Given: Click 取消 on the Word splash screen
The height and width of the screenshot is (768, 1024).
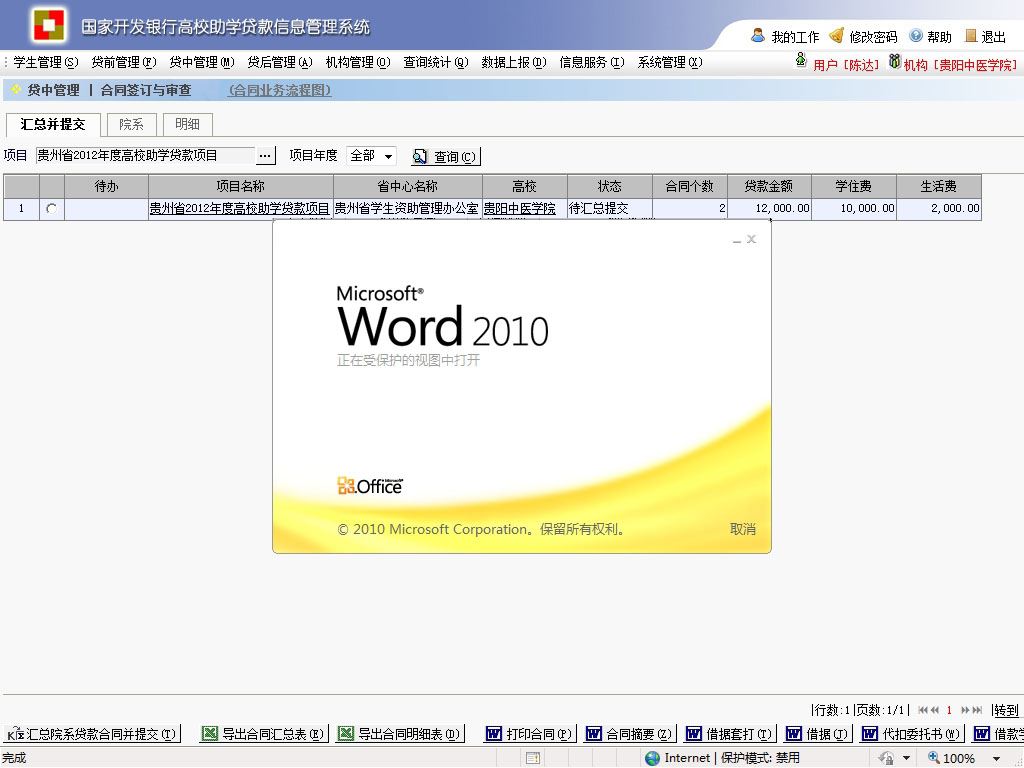Looking at the screenshot, I should (x=743, y=529).
